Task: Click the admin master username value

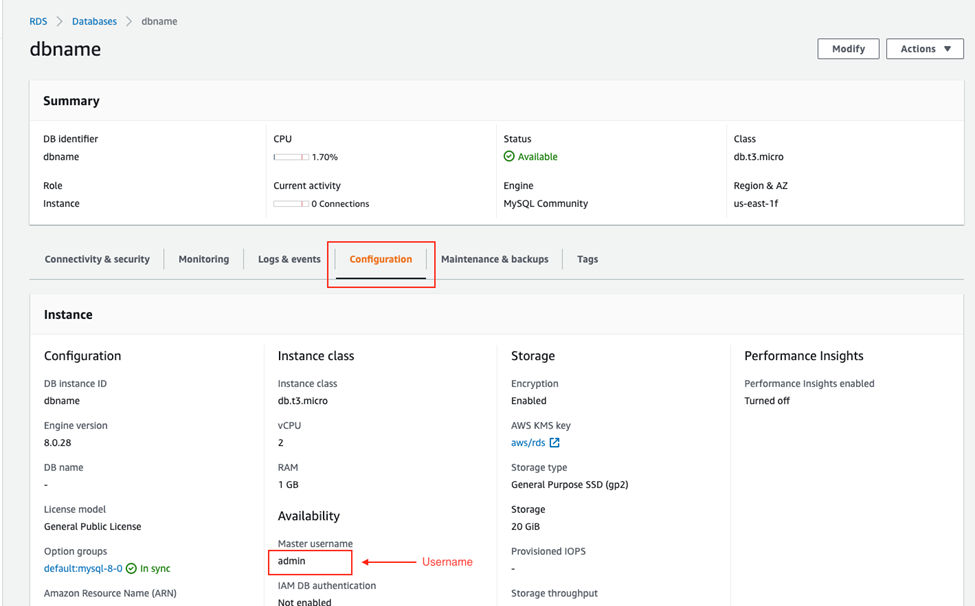Action: (292, 561)
